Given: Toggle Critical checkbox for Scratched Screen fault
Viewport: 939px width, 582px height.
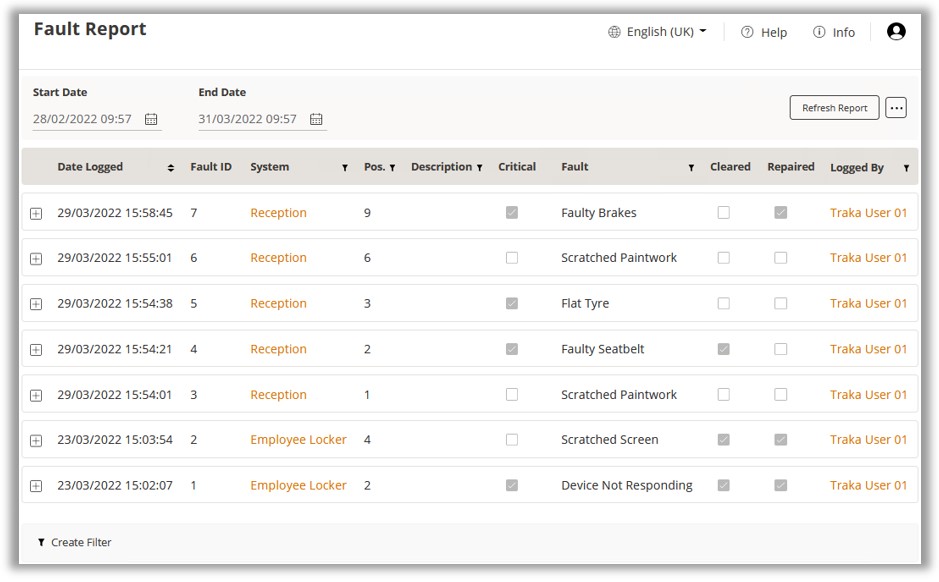Looking at the screenshot, I should [x=512, y=440].
